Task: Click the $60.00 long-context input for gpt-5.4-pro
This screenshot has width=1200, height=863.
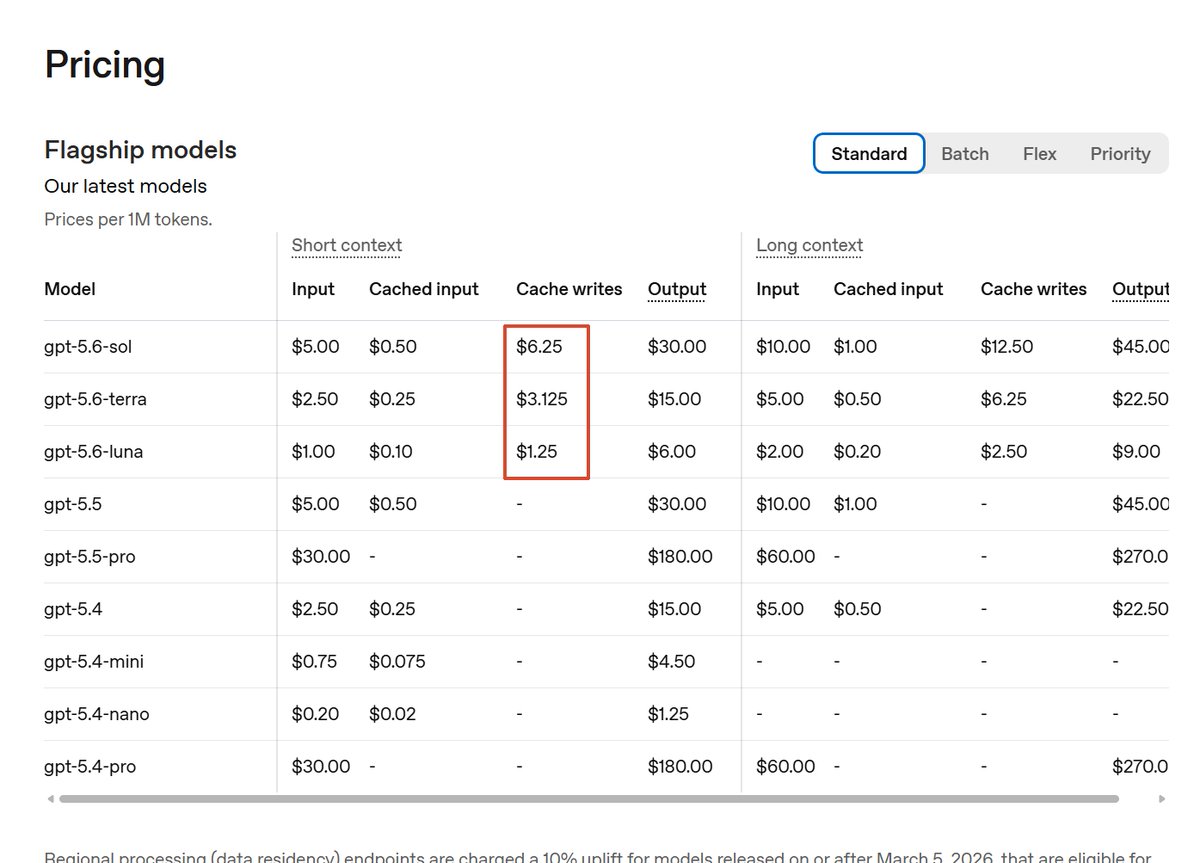Action: click(786, 767)
